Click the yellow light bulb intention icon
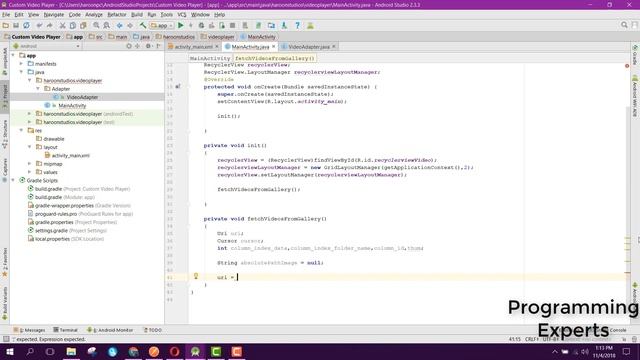Screen dimensions: 640x360 click(x=196, y=276)
